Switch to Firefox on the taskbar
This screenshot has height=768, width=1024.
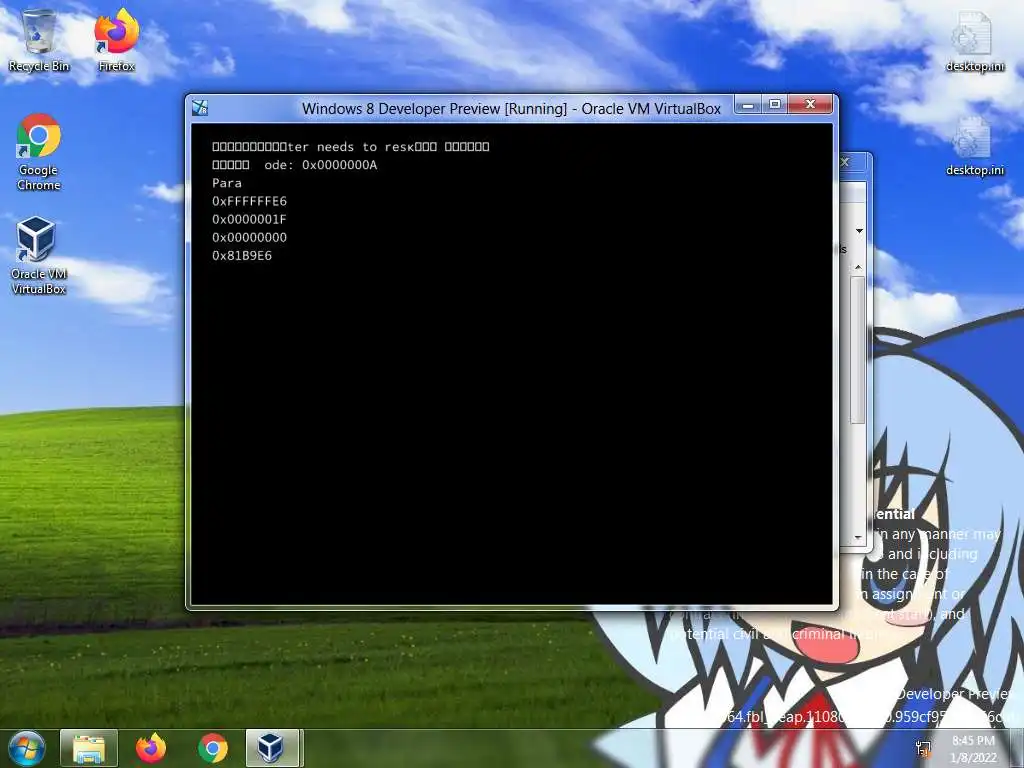coord(151,748)
